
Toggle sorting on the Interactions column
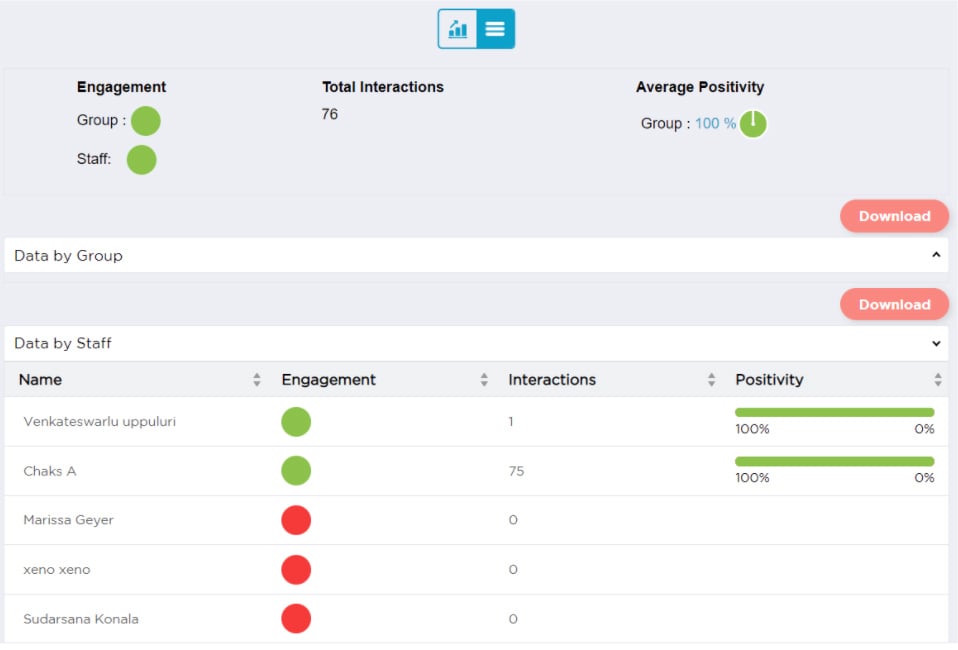pos(711,379)
